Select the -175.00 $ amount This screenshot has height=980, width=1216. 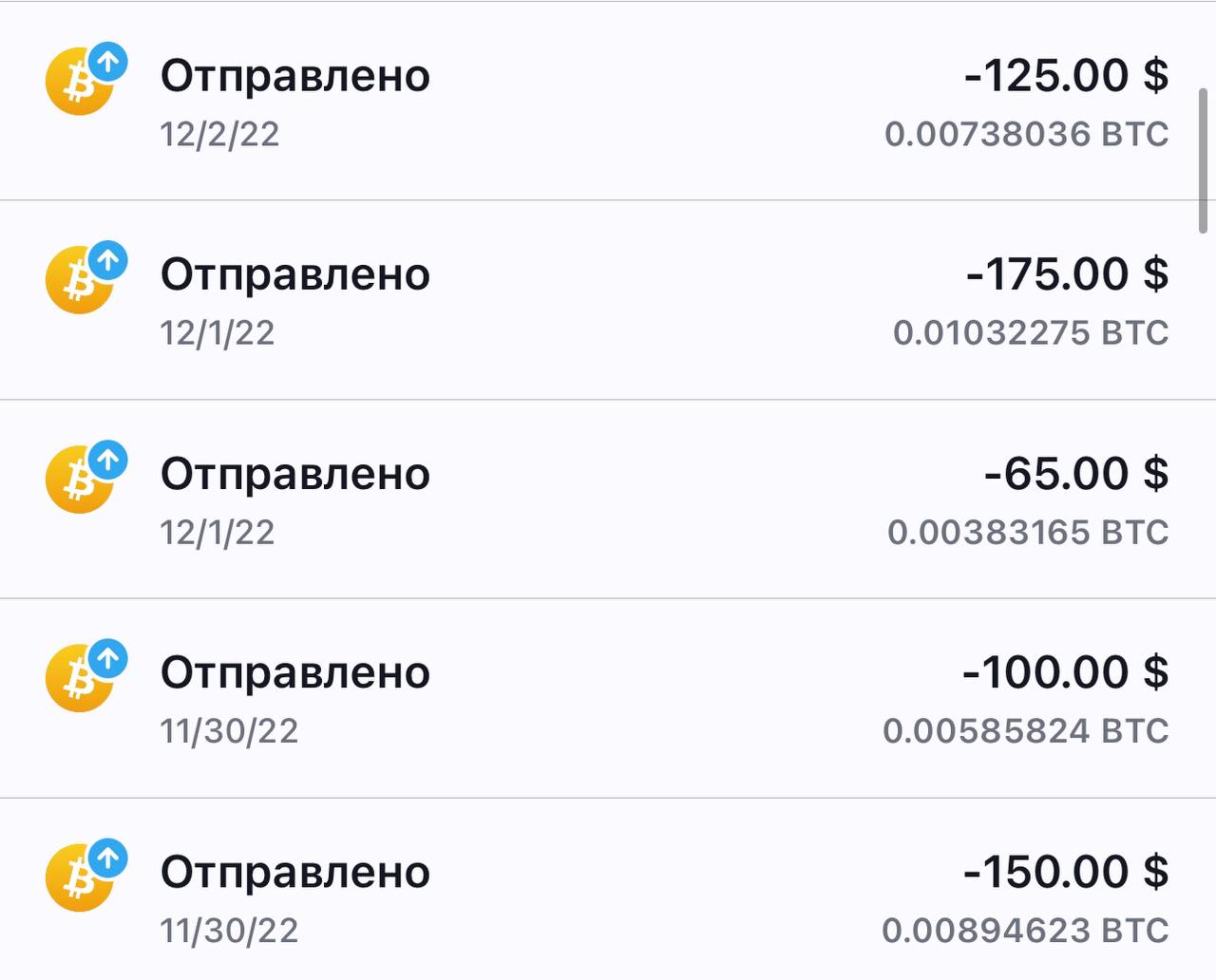coord(1067,274)
